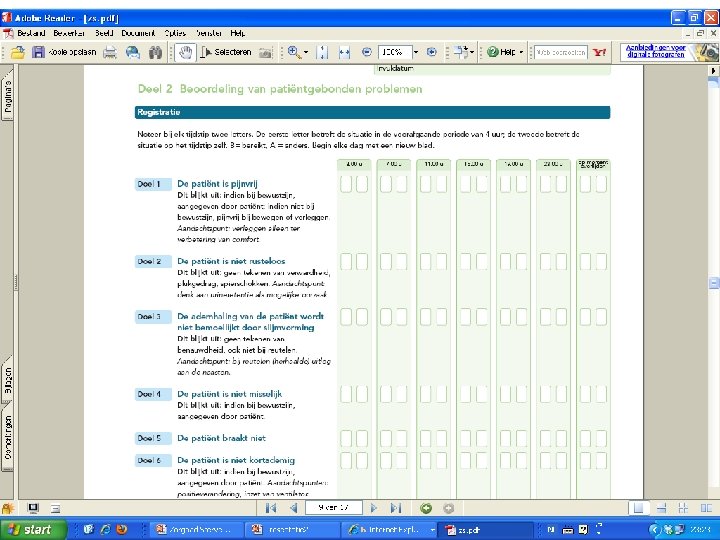Click the first 3.00 u box for Doel 4
The height and width of the screenshot is (540, 720).
(x=346, y=394)
